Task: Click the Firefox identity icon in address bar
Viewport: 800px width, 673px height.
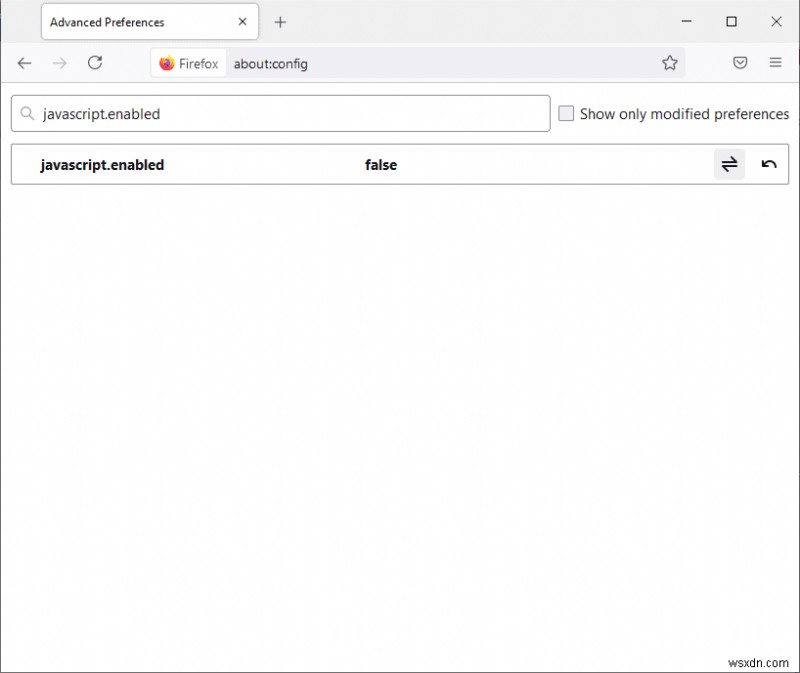Action: pyautogui.click(x=188, y=63)
